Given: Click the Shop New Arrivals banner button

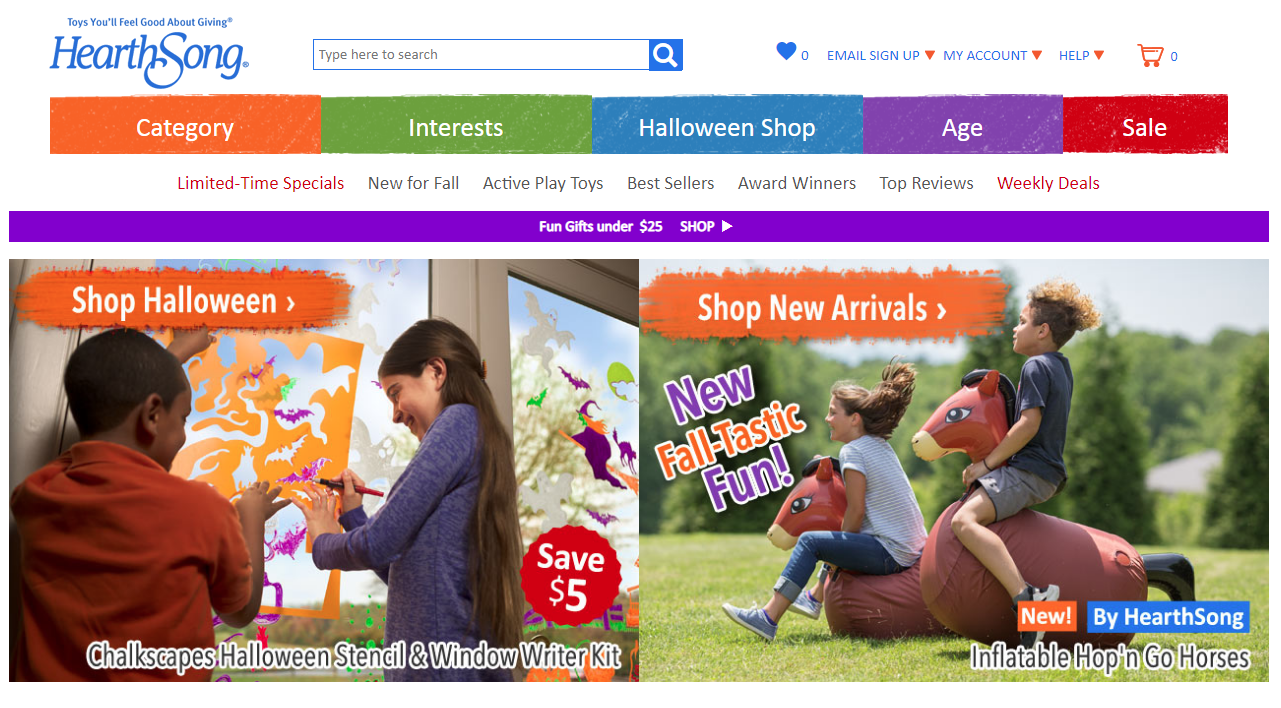Looking at the screenshot, I should click(x=822, y=307).
